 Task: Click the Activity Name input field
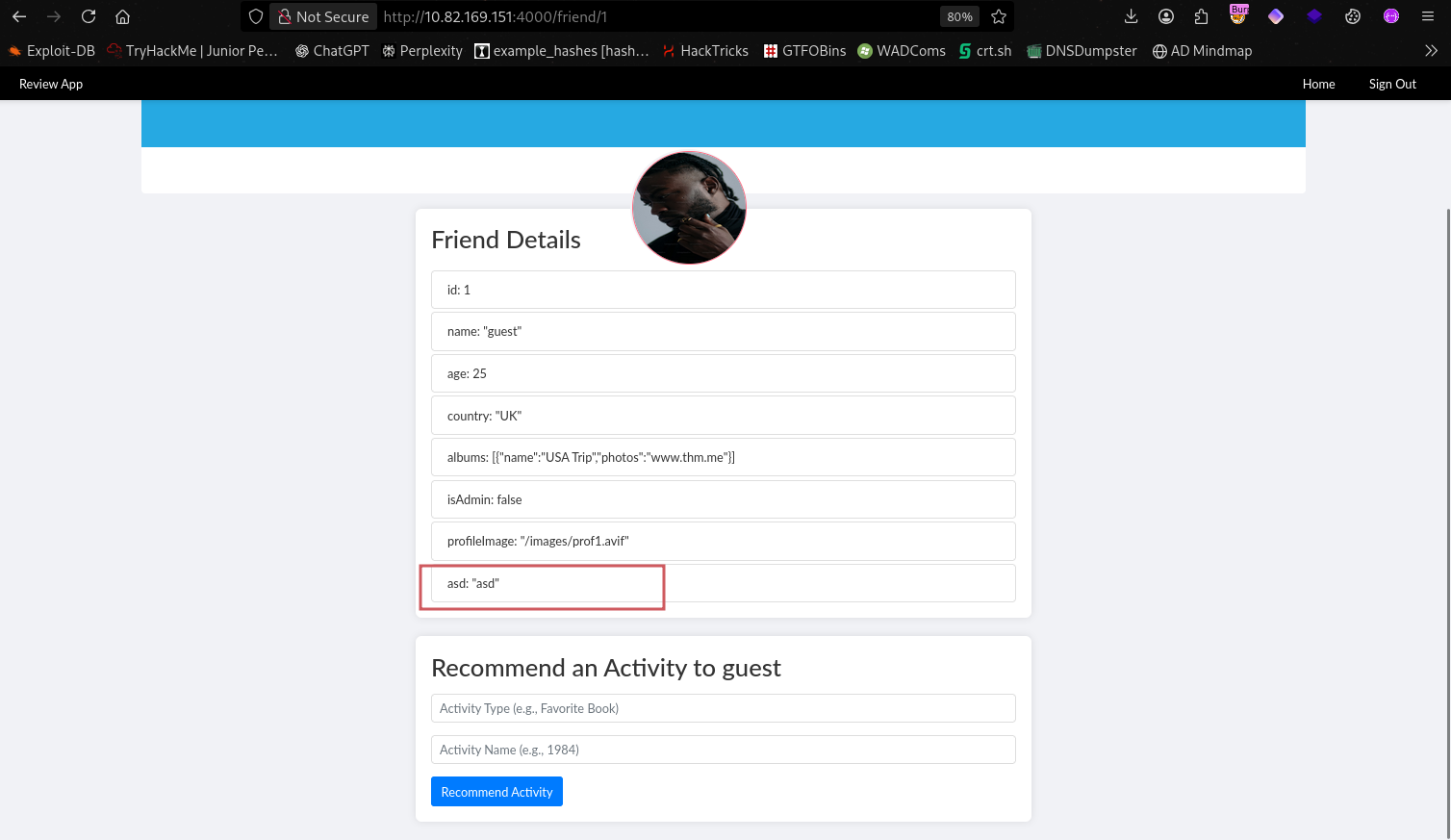pos(723,750)
